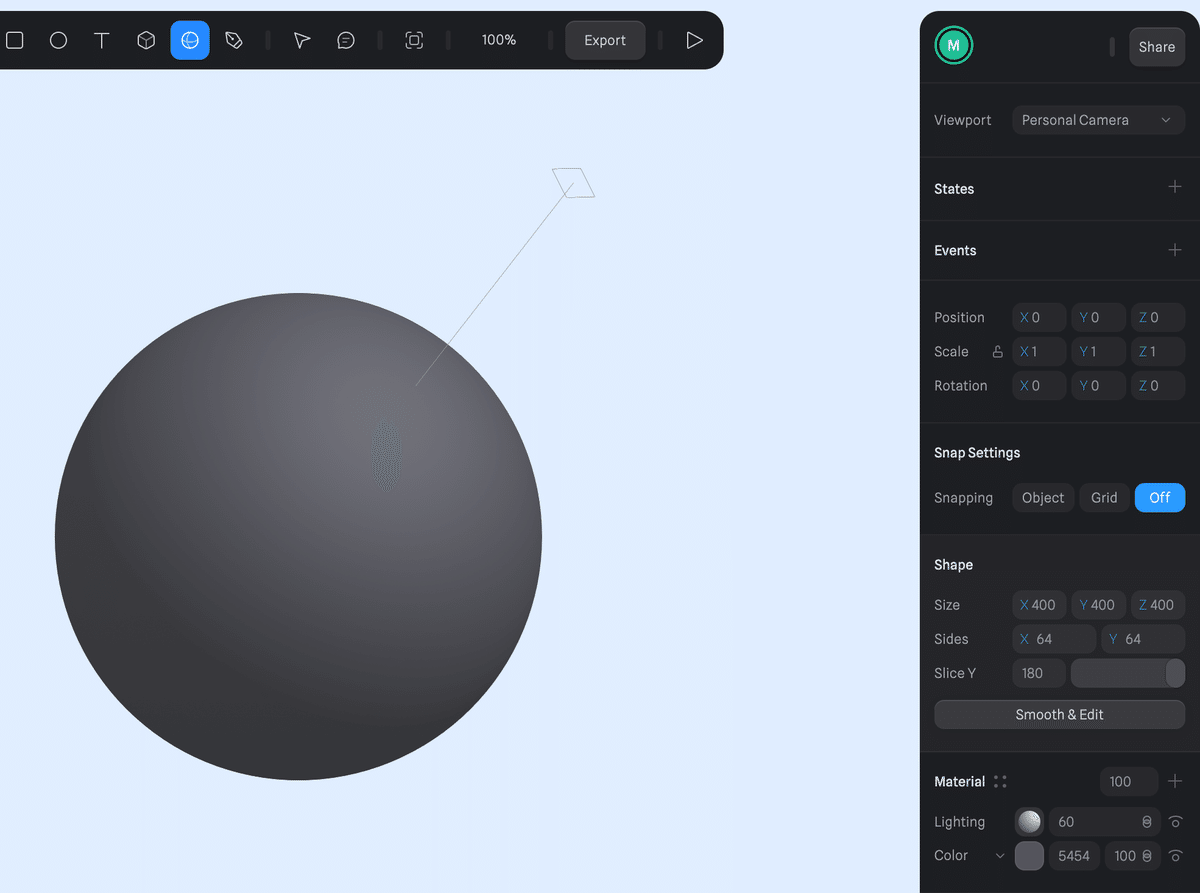Viewport: 1200px width, 893px height.
Task: Set Snapping to Off
Action: coord(1160,497)
